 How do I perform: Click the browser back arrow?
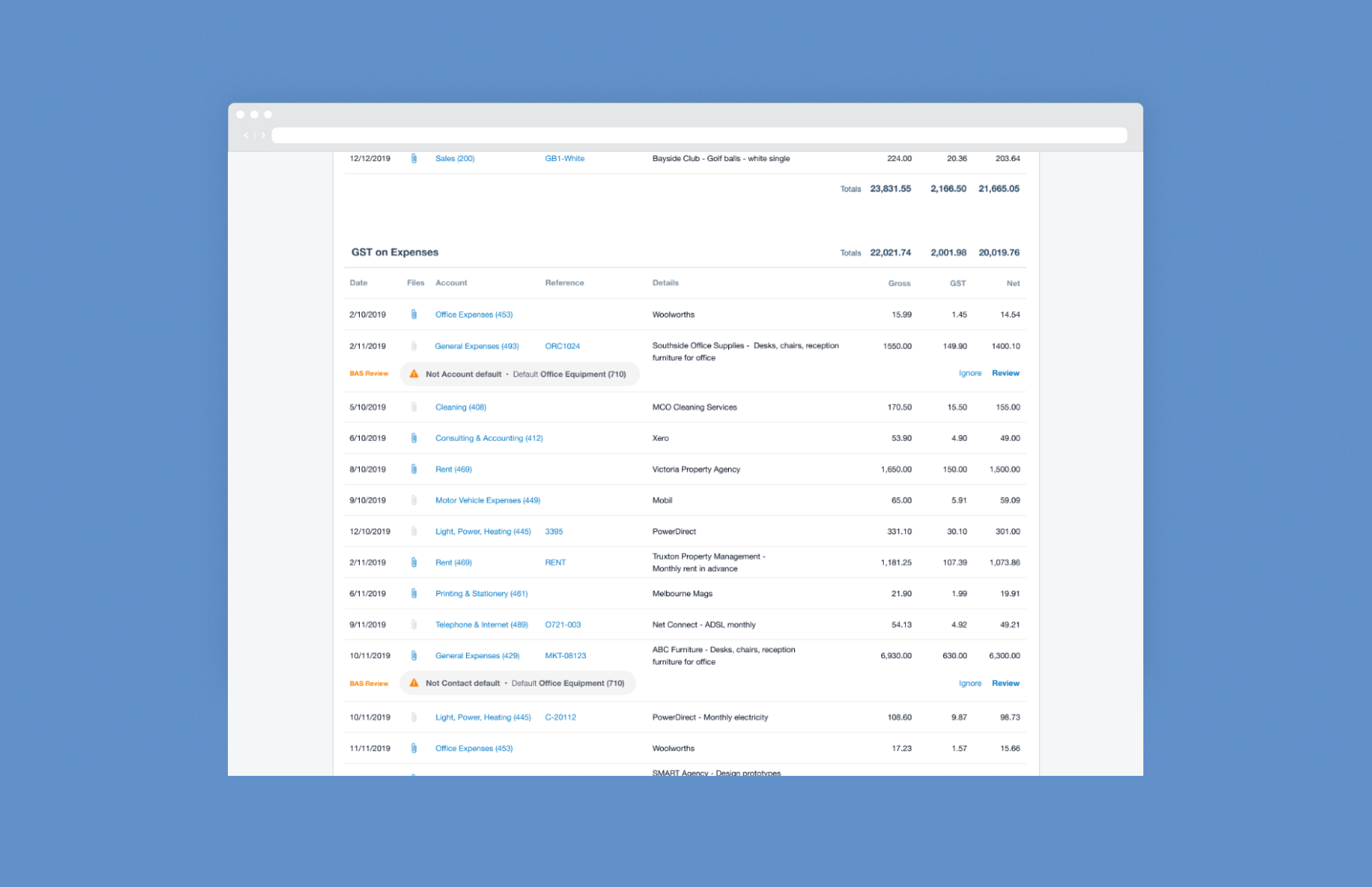[x=246, y=136]
